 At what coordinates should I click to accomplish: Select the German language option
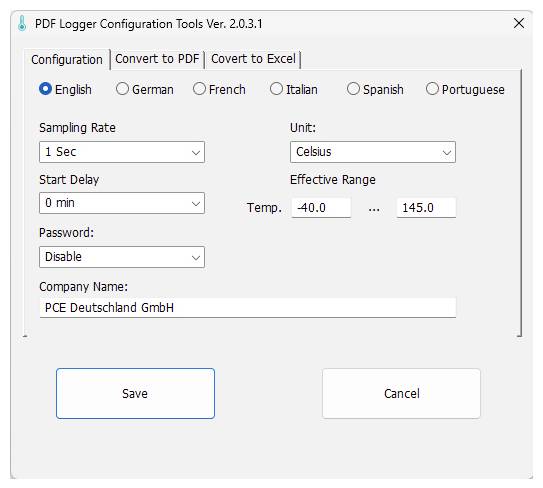pyautogui.click(x=145, y=89)
